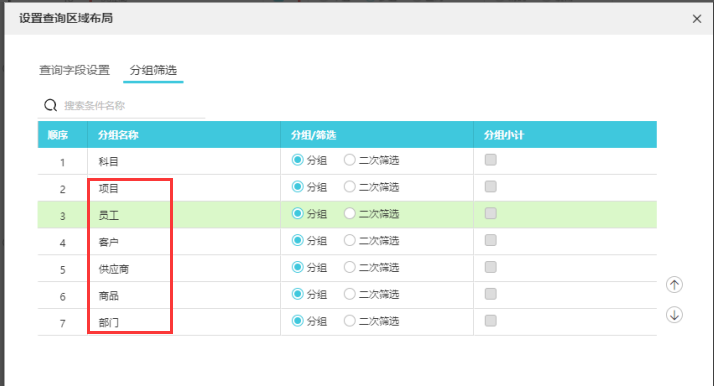Viewport: 714px width, 386px height.
Task: Select 分组 radio for 客户 row
Action: click(298, 240)
